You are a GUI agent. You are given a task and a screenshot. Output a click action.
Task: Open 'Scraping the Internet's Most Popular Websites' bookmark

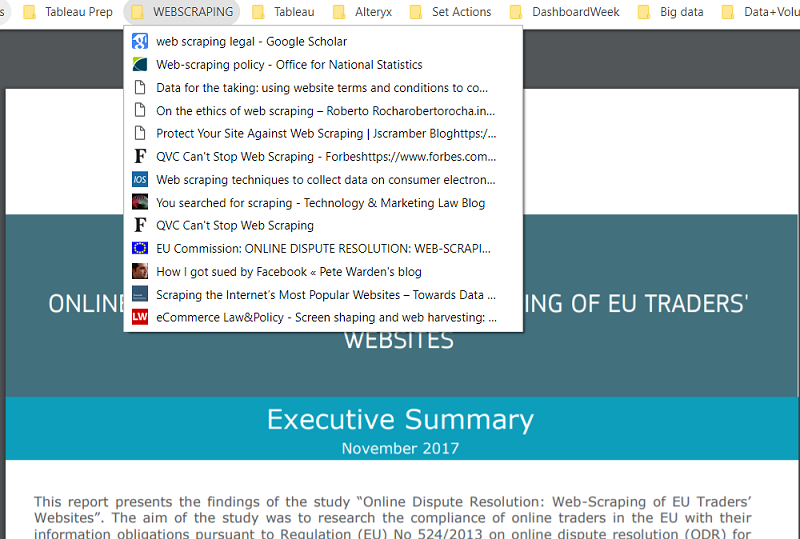pyautogui.click(x=323, y=294)
